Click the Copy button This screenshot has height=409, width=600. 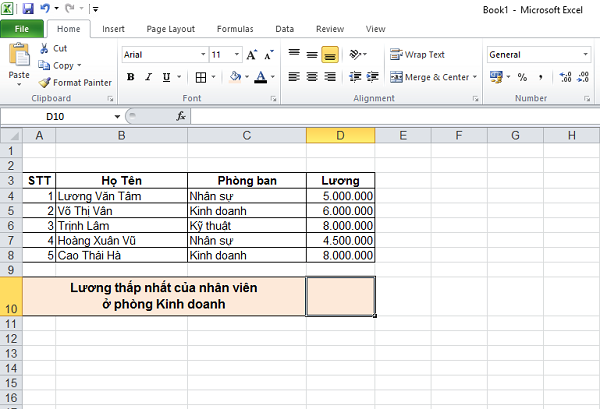tap(56, 65)
